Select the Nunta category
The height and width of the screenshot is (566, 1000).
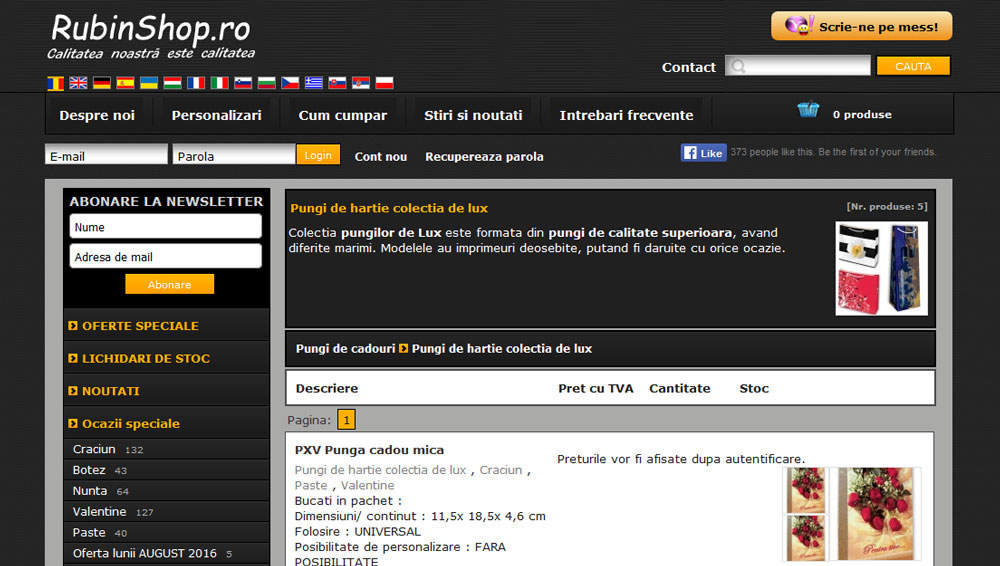click(x=89, y=491)
